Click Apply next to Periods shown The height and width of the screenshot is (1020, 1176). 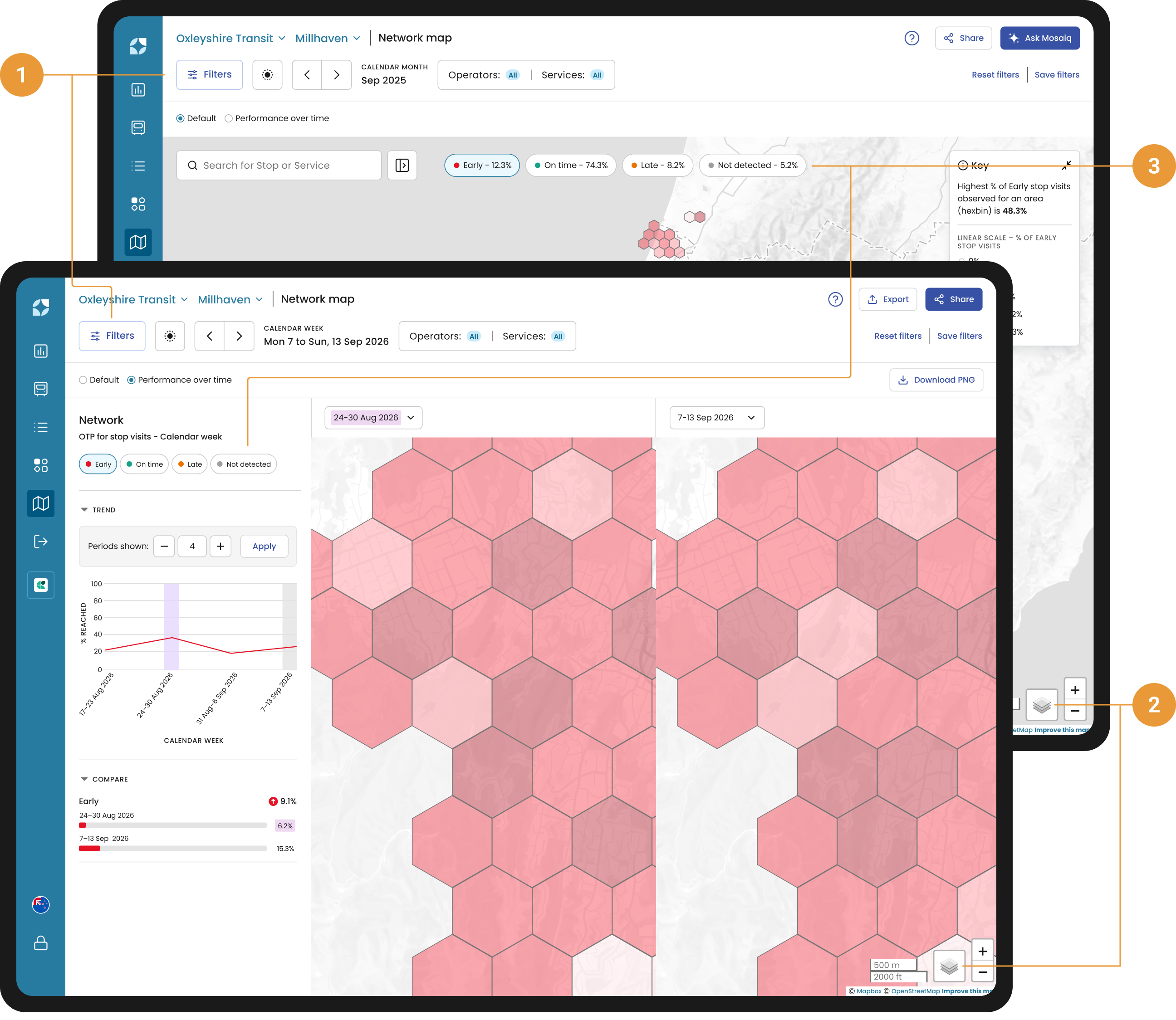tap(264, 546)
